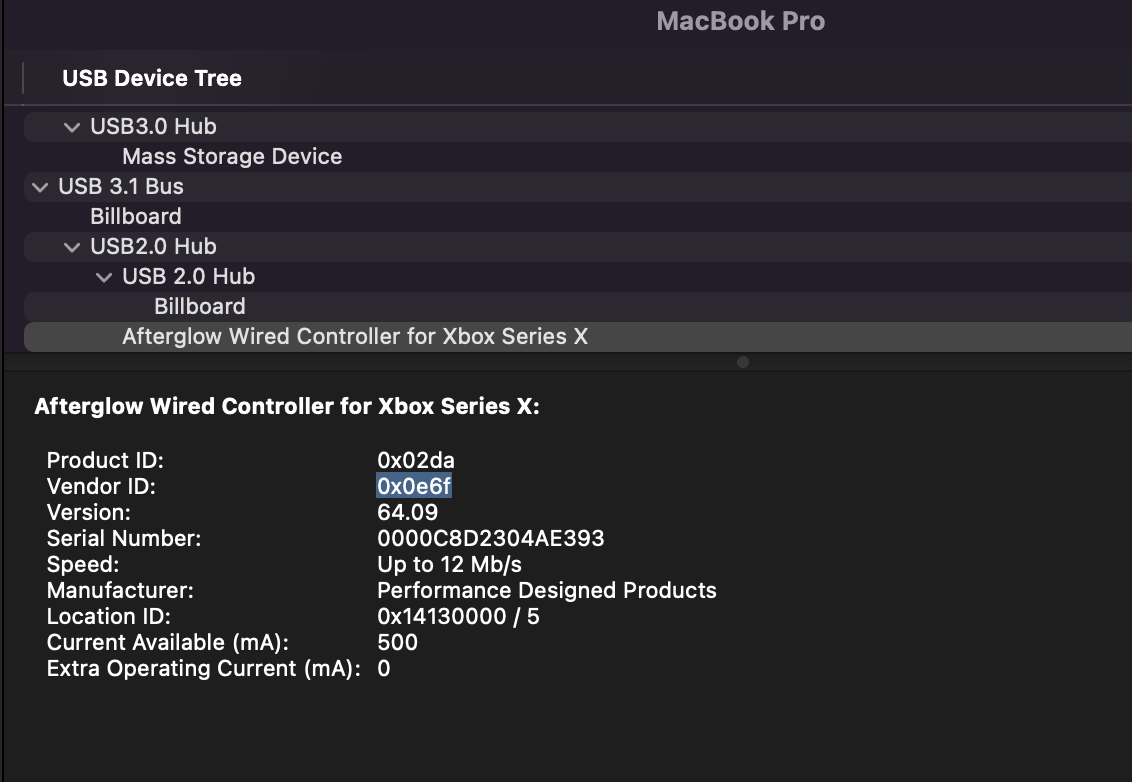
Task: Collapse the USB 3.1 Bus entry
Action: click(38, 186)
